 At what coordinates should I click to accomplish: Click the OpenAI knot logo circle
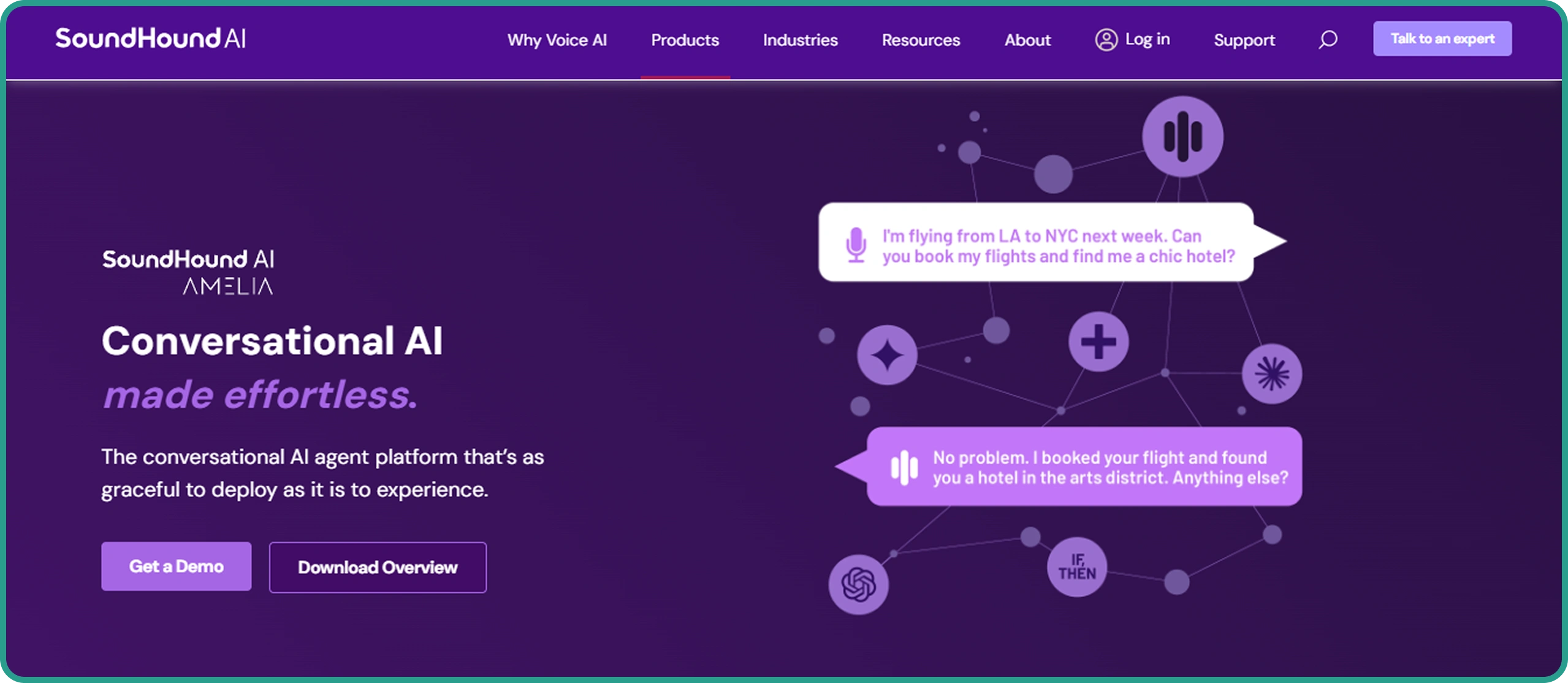tap(858, 584)
